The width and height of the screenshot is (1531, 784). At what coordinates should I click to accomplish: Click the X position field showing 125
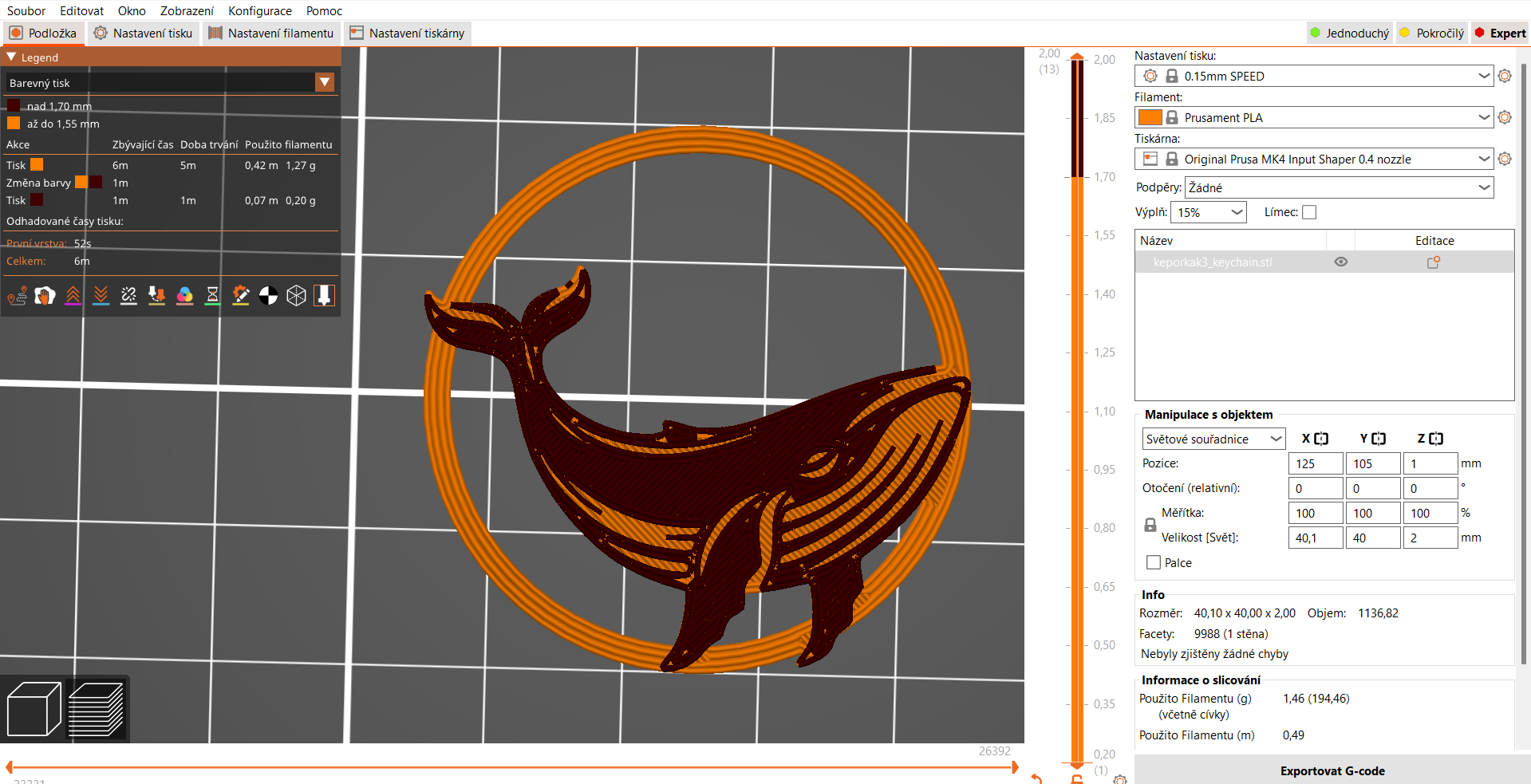pyautogui.click(x=1316, y=463)
